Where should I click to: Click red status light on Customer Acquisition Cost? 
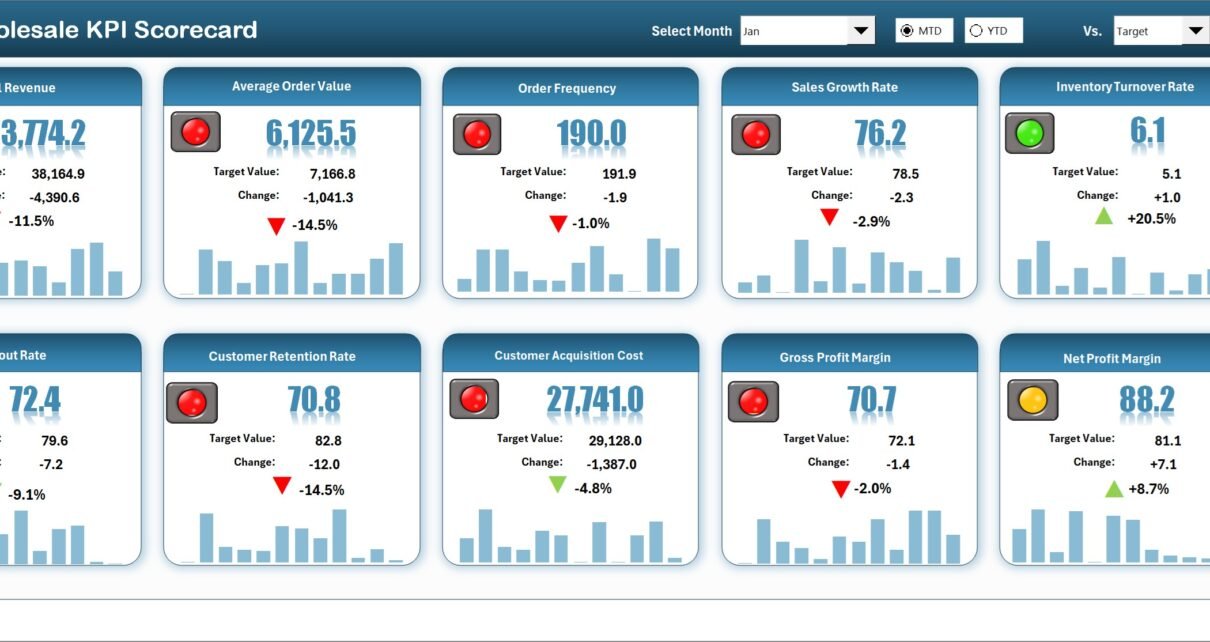point(473,399)
